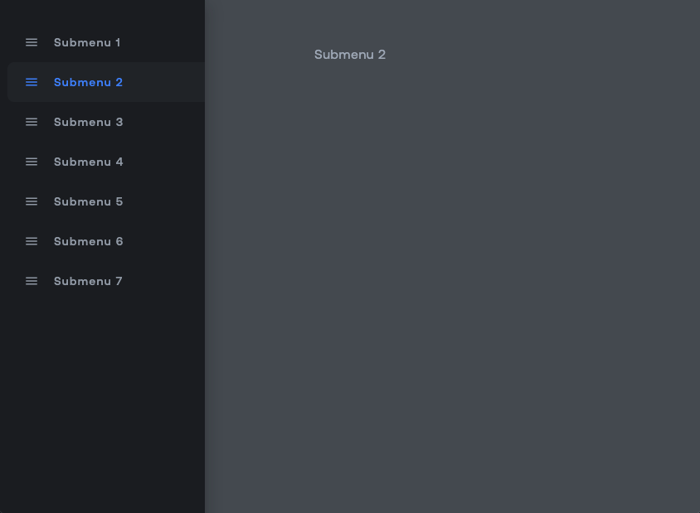Click blank row space right of Submenu 5 label
Image resolution: width=700 pixels, height=513 pixels.
click(165, 202)
